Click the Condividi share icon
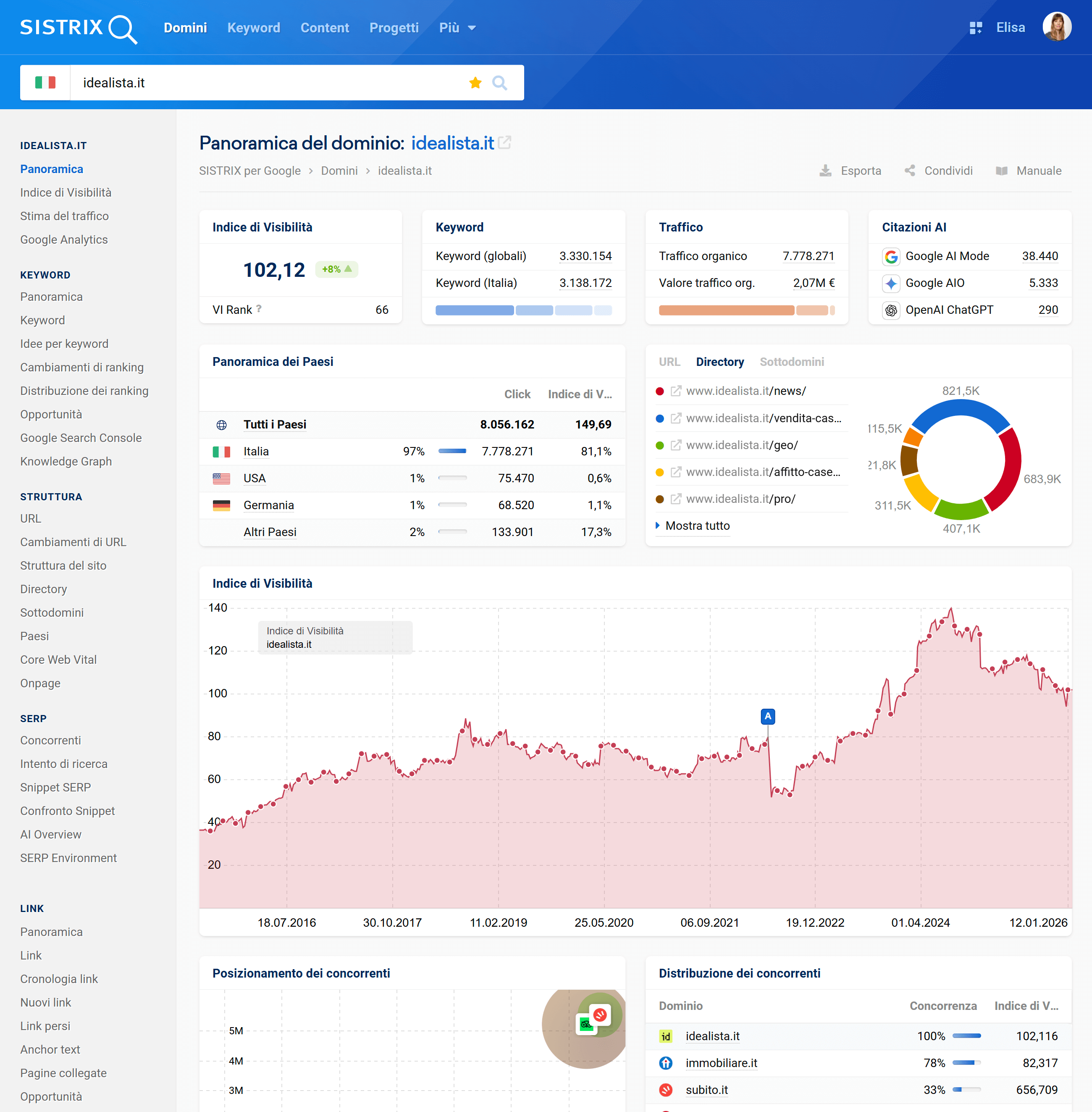This screenshot has width=1092, height=1112. (x=910, y=171)
